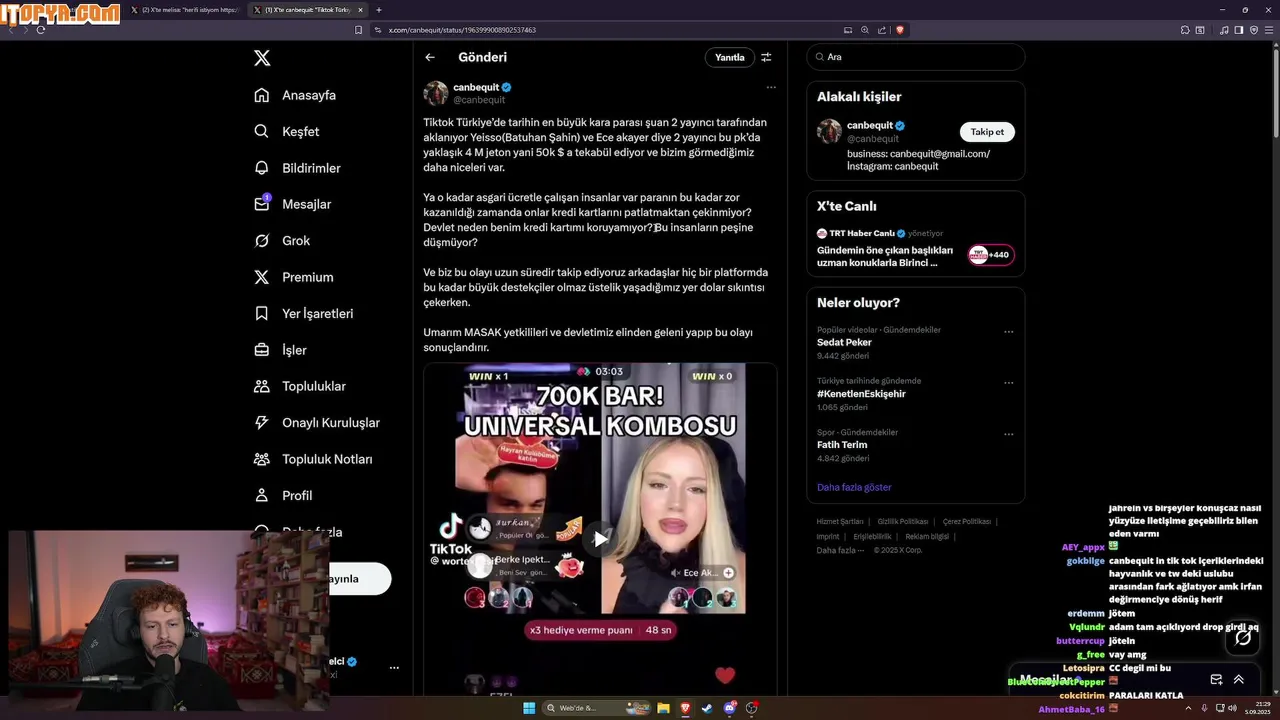This screenshot has height=720, width=1280.
Task: Open File Explorer from taskbar
Action: (x=662, y=708)
